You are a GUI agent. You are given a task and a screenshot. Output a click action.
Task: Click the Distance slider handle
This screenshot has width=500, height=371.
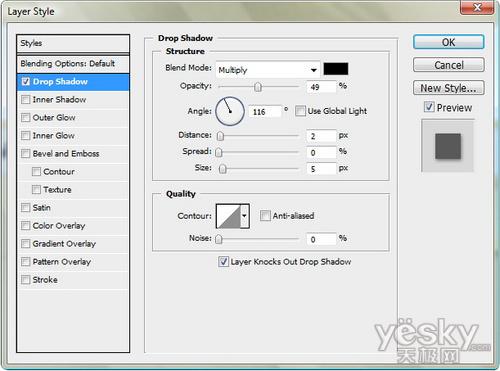click(220, 136)
